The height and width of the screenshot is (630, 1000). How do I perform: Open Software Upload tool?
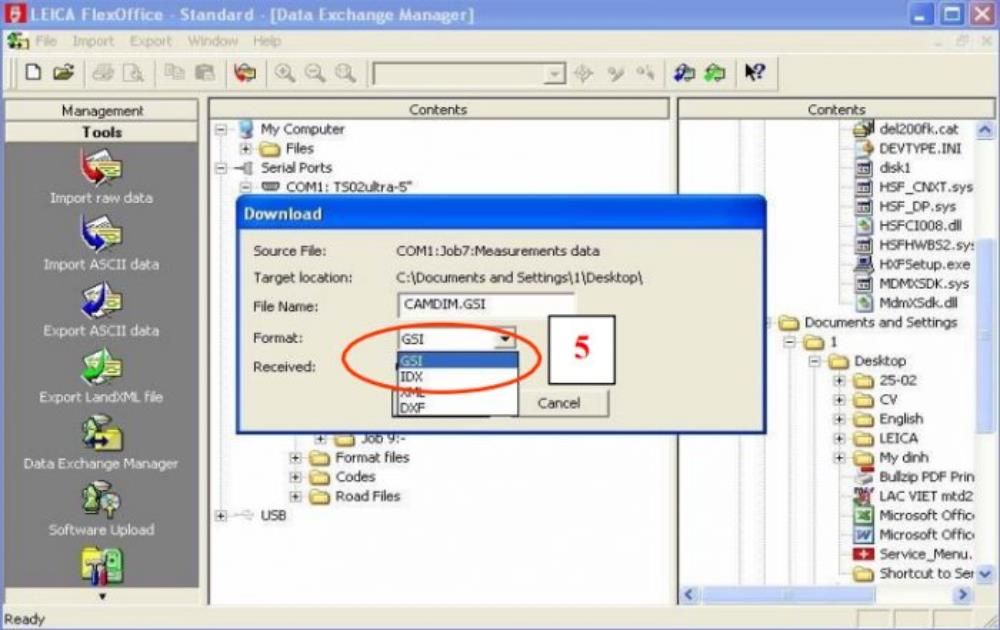coord(101,501)
